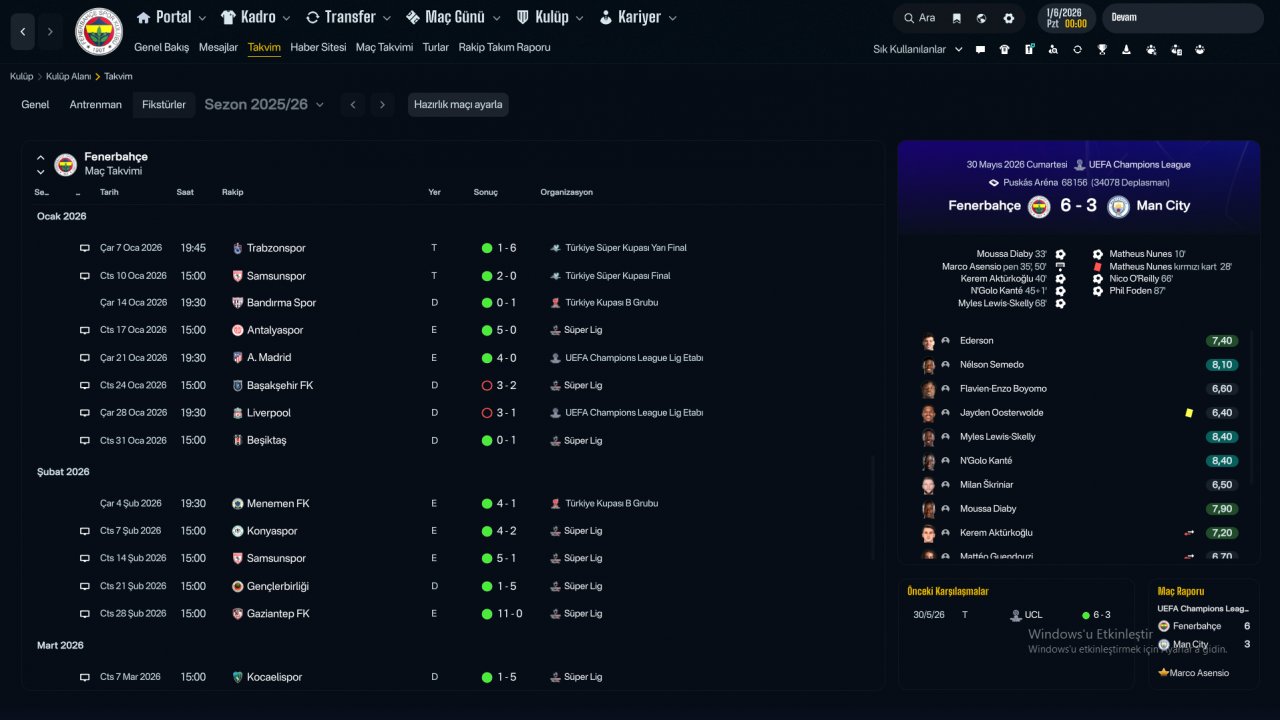
Task: Switch to Rakip Takım Raporu tab
Action: click(x=504, y=47)
